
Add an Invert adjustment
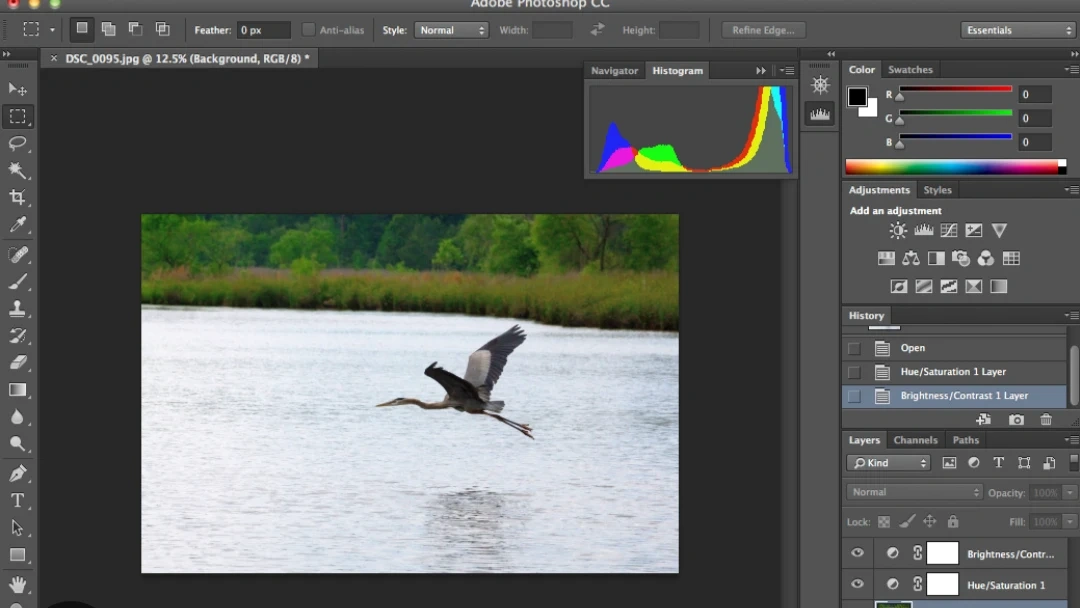[x=898, y=286]
